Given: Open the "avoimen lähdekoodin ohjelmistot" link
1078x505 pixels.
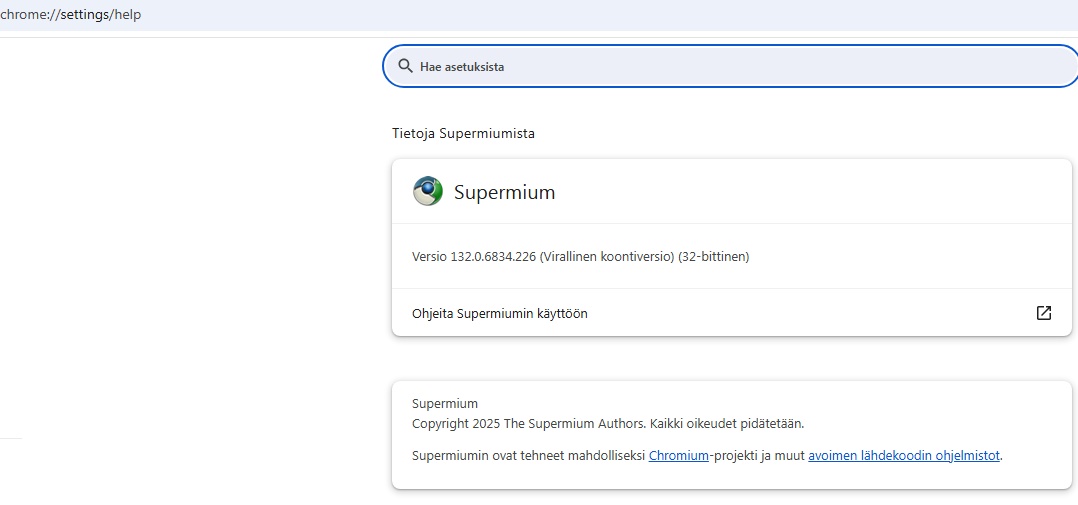Looking at the screenshot, I should pos(904,456).
